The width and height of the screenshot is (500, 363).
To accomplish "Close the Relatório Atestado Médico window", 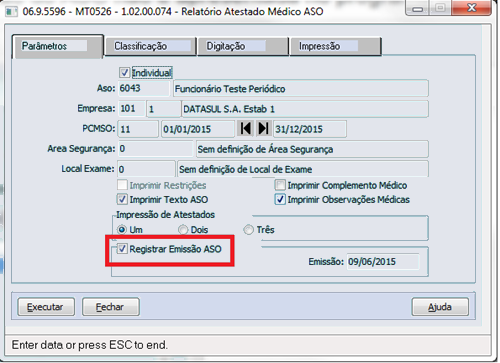I will (x=471, y=8).
